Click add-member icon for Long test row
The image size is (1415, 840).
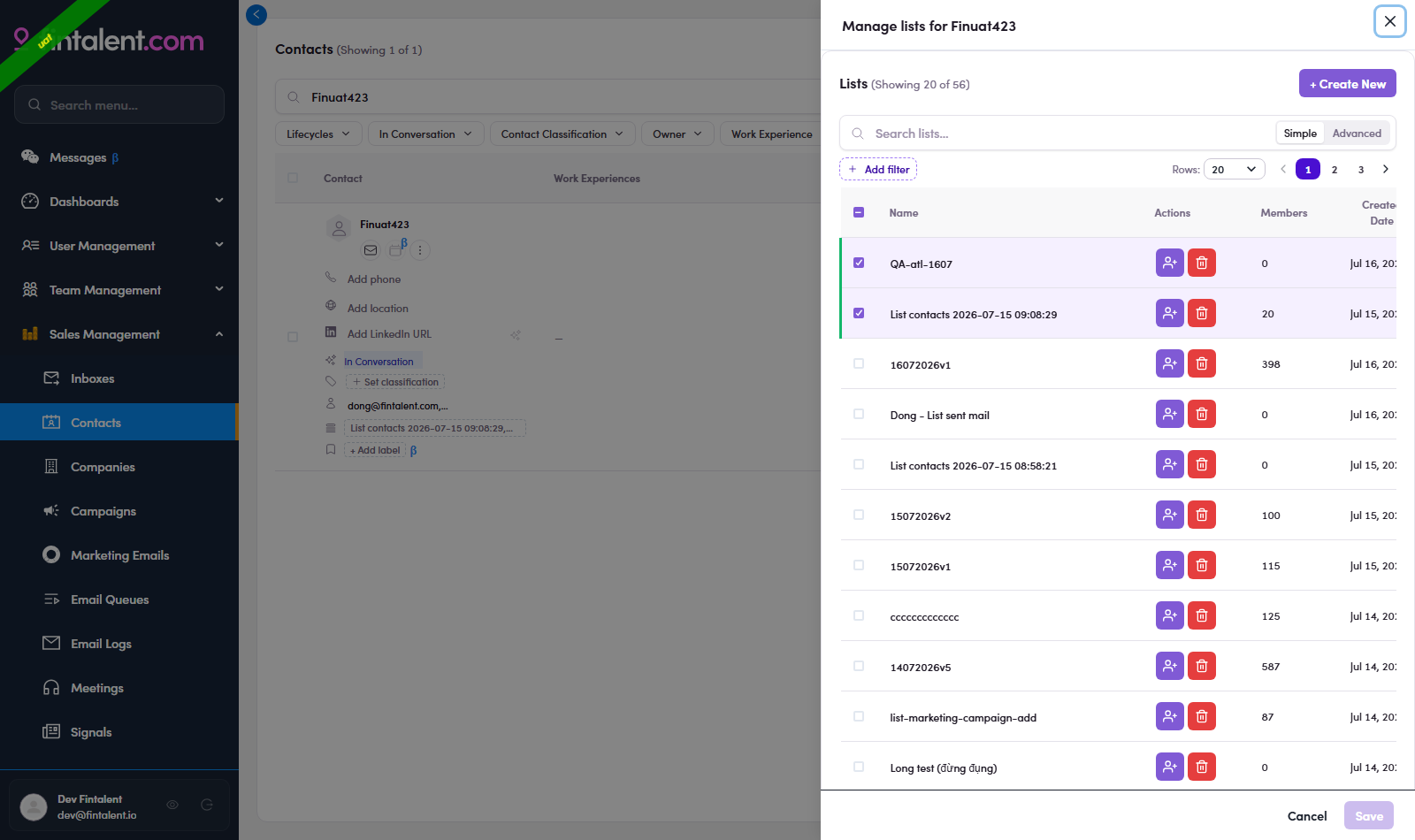1169,767
